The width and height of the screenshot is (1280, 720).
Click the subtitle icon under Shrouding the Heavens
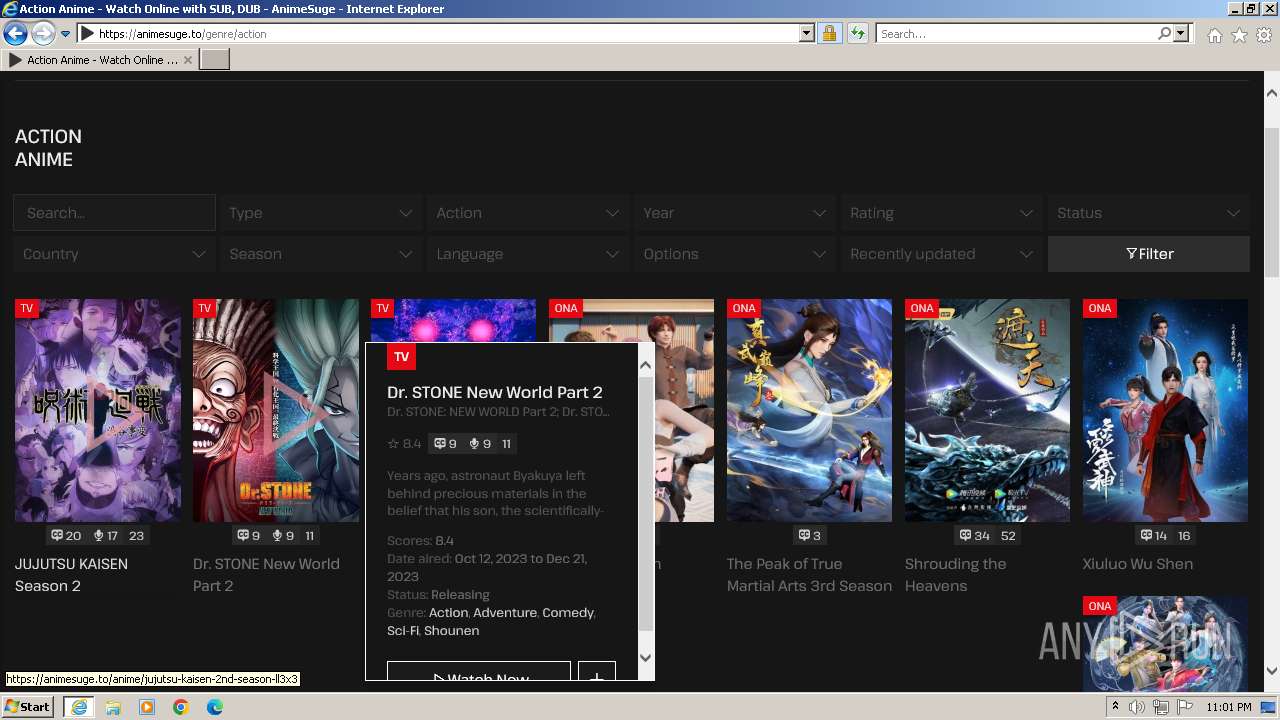pyautogui.click(x=965, y=535)
